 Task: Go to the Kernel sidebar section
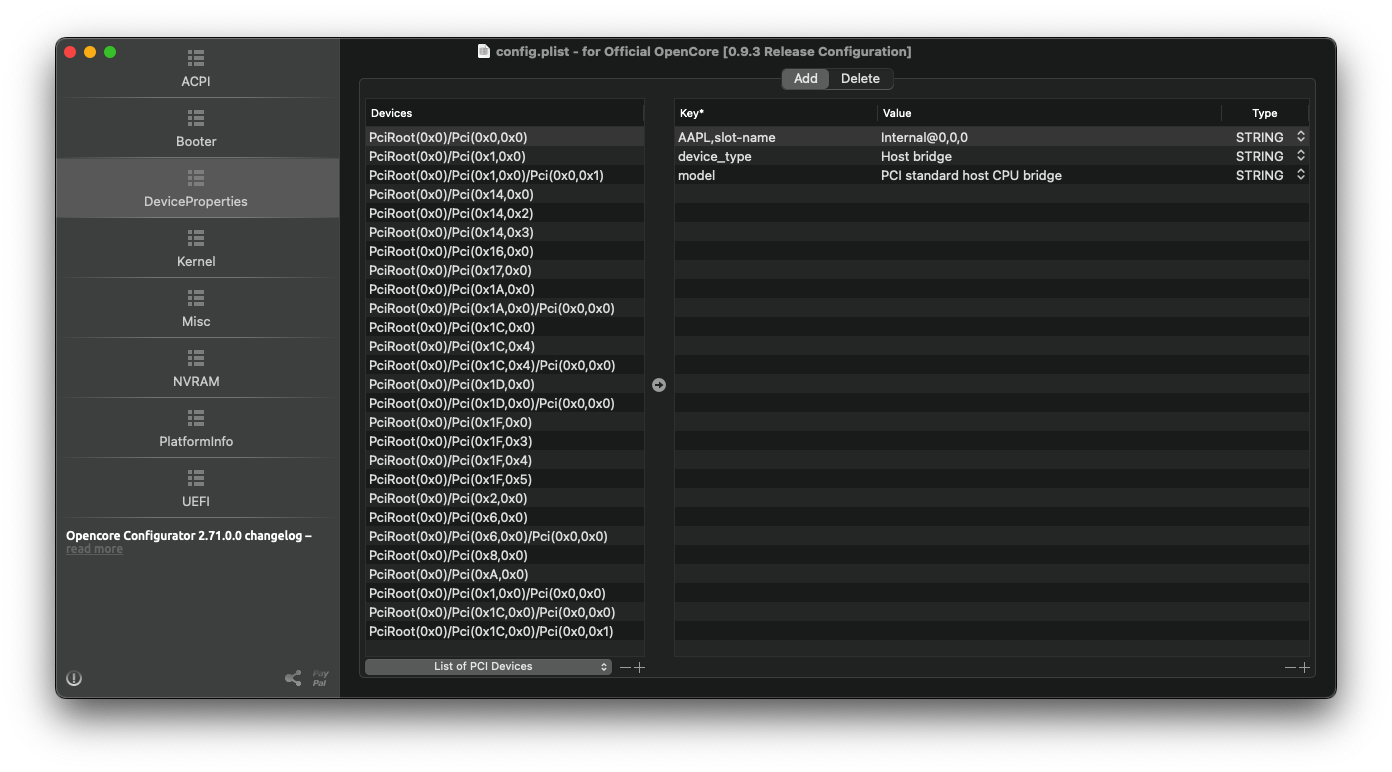pos(196,248)
